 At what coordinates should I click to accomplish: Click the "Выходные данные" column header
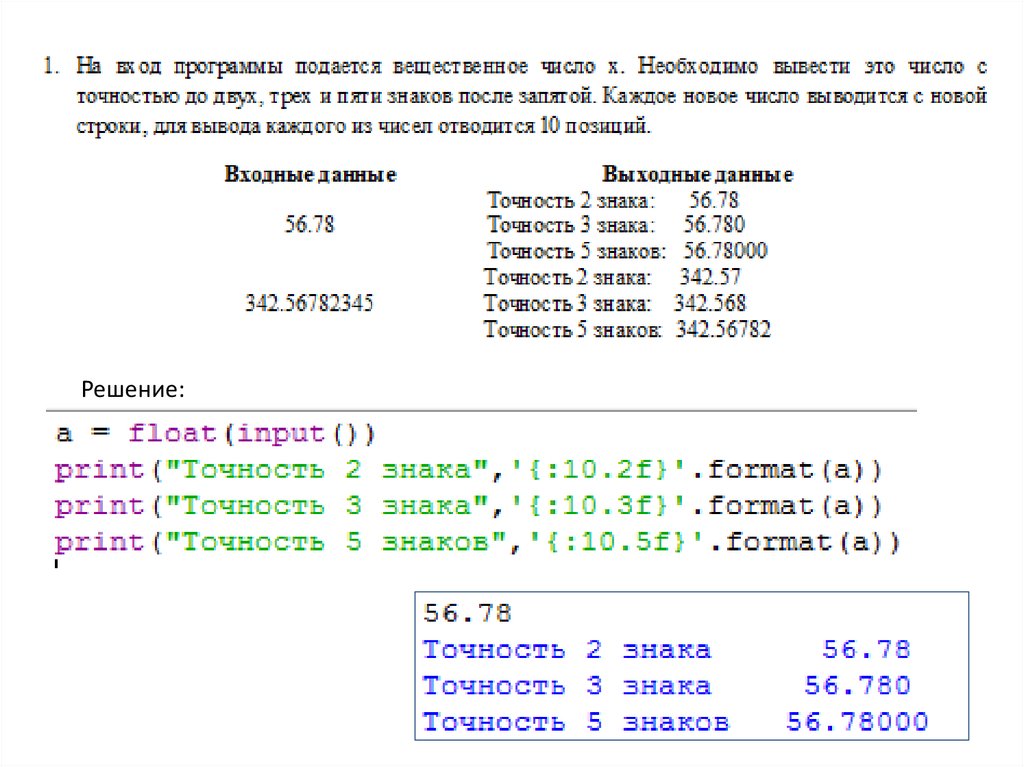[697, 175]
